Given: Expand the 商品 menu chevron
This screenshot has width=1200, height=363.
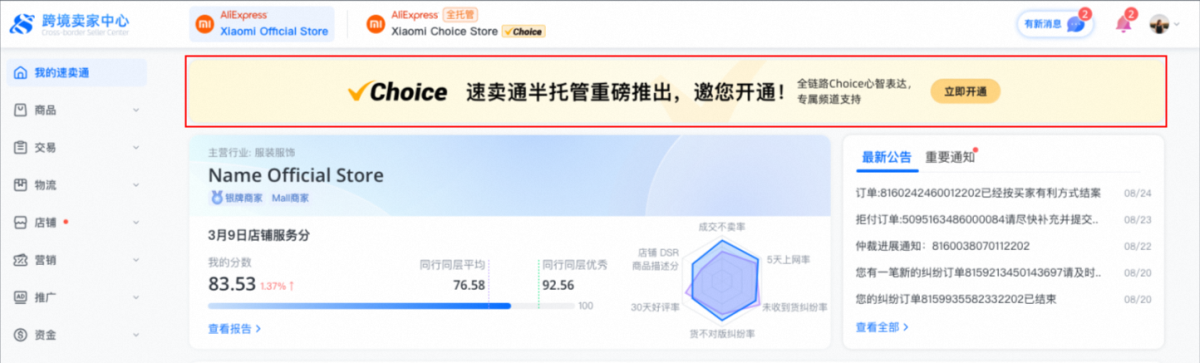Looking at the screenshot, I should click(x=136, y=110).
